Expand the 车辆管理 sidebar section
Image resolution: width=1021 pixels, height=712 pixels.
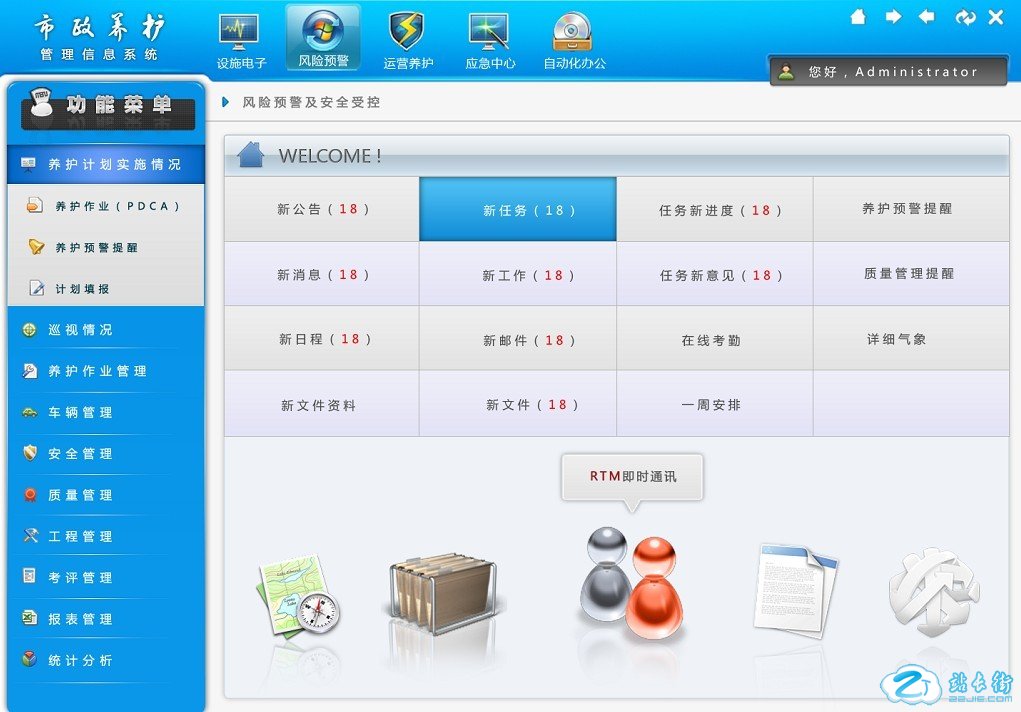pyautogui.click(x=80, y=412)
